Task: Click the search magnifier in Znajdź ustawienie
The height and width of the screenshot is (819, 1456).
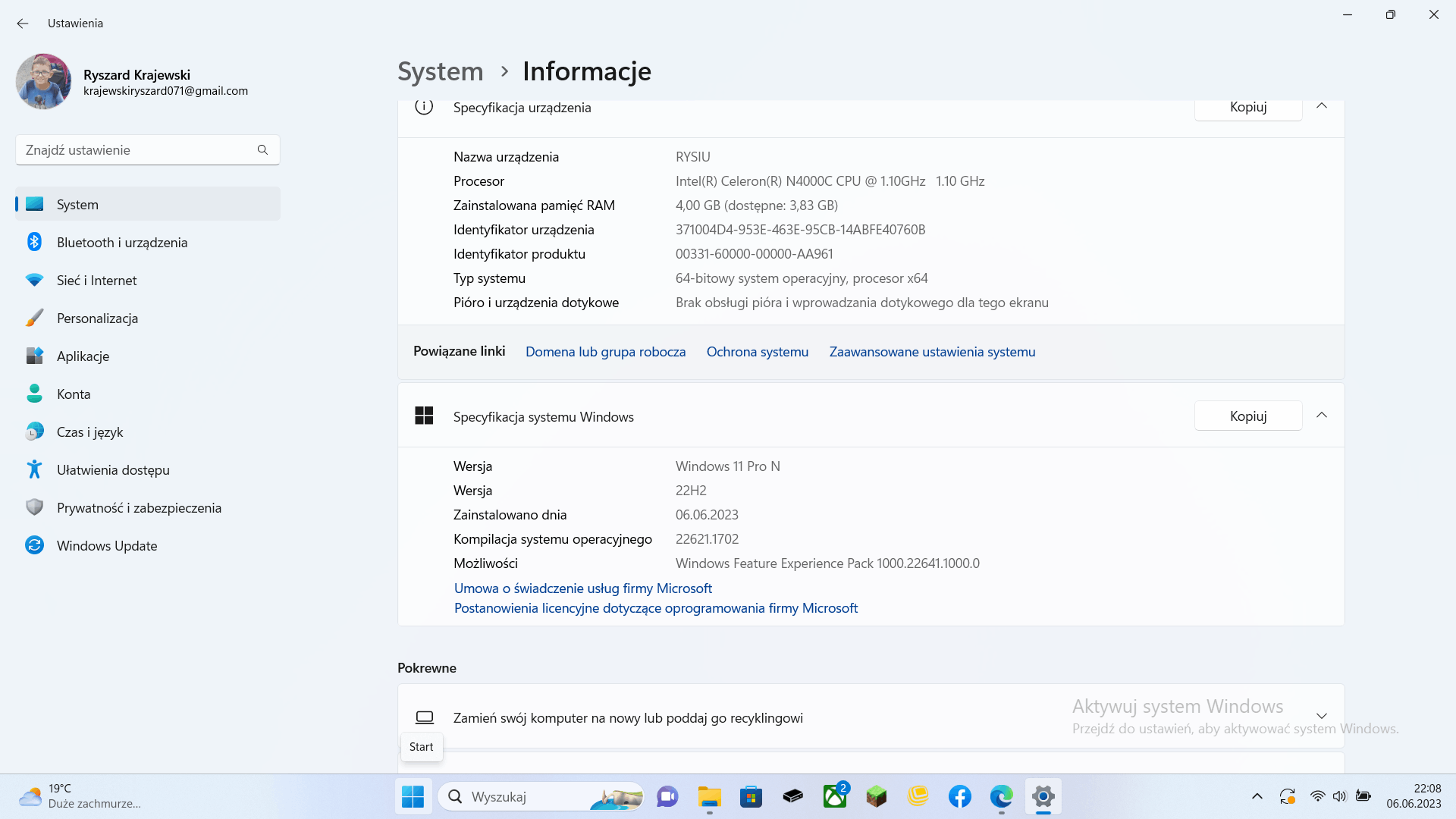Action: [x=262, y=149]
